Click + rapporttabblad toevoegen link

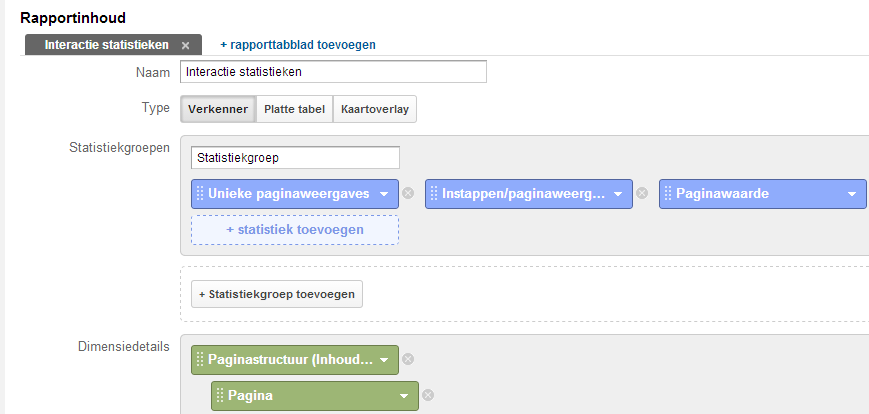[x=298, y=45]
